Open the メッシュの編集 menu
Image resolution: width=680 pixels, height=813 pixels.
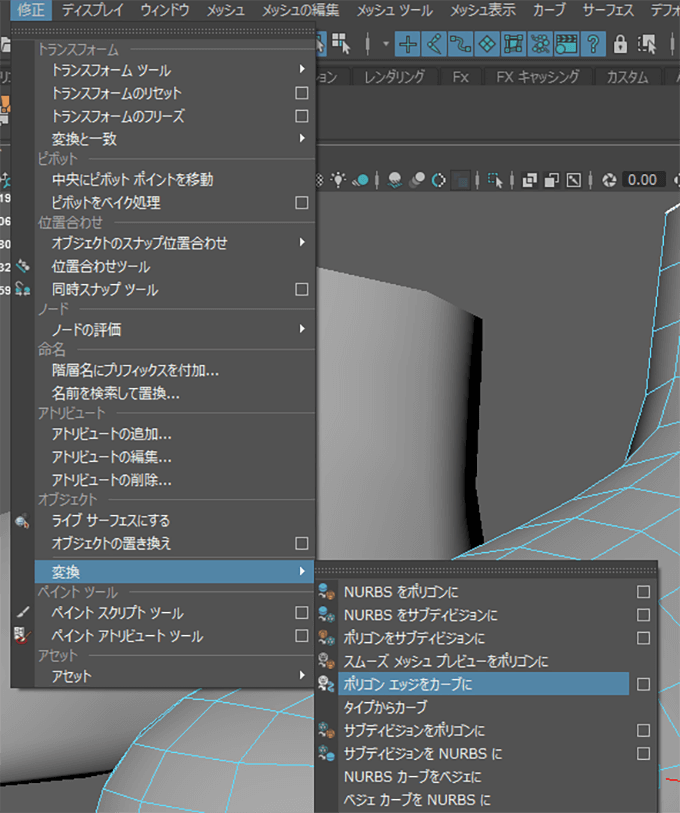point(300,10)
